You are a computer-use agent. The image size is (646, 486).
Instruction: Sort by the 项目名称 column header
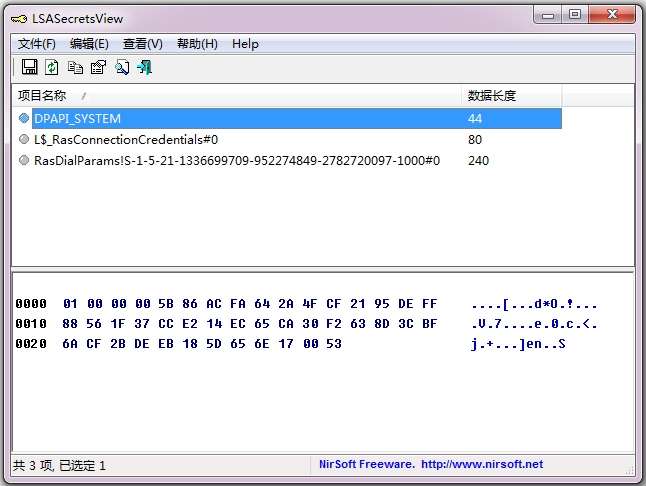[236, 96]
